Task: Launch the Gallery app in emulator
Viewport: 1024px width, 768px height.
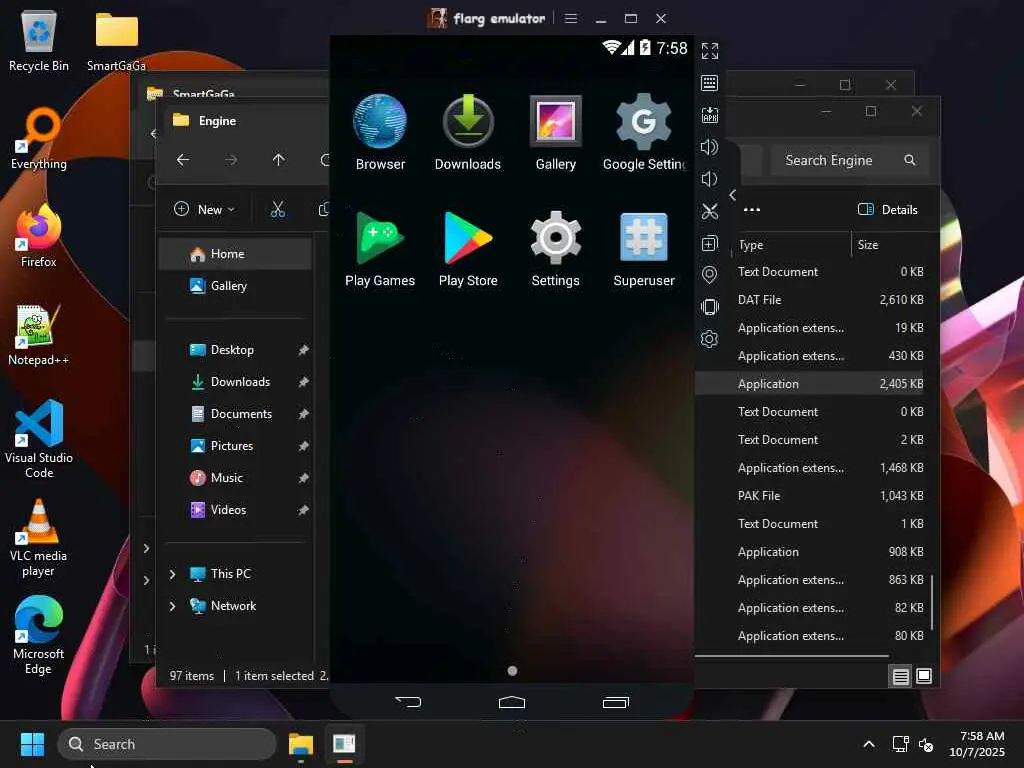Action: point(556,133)
